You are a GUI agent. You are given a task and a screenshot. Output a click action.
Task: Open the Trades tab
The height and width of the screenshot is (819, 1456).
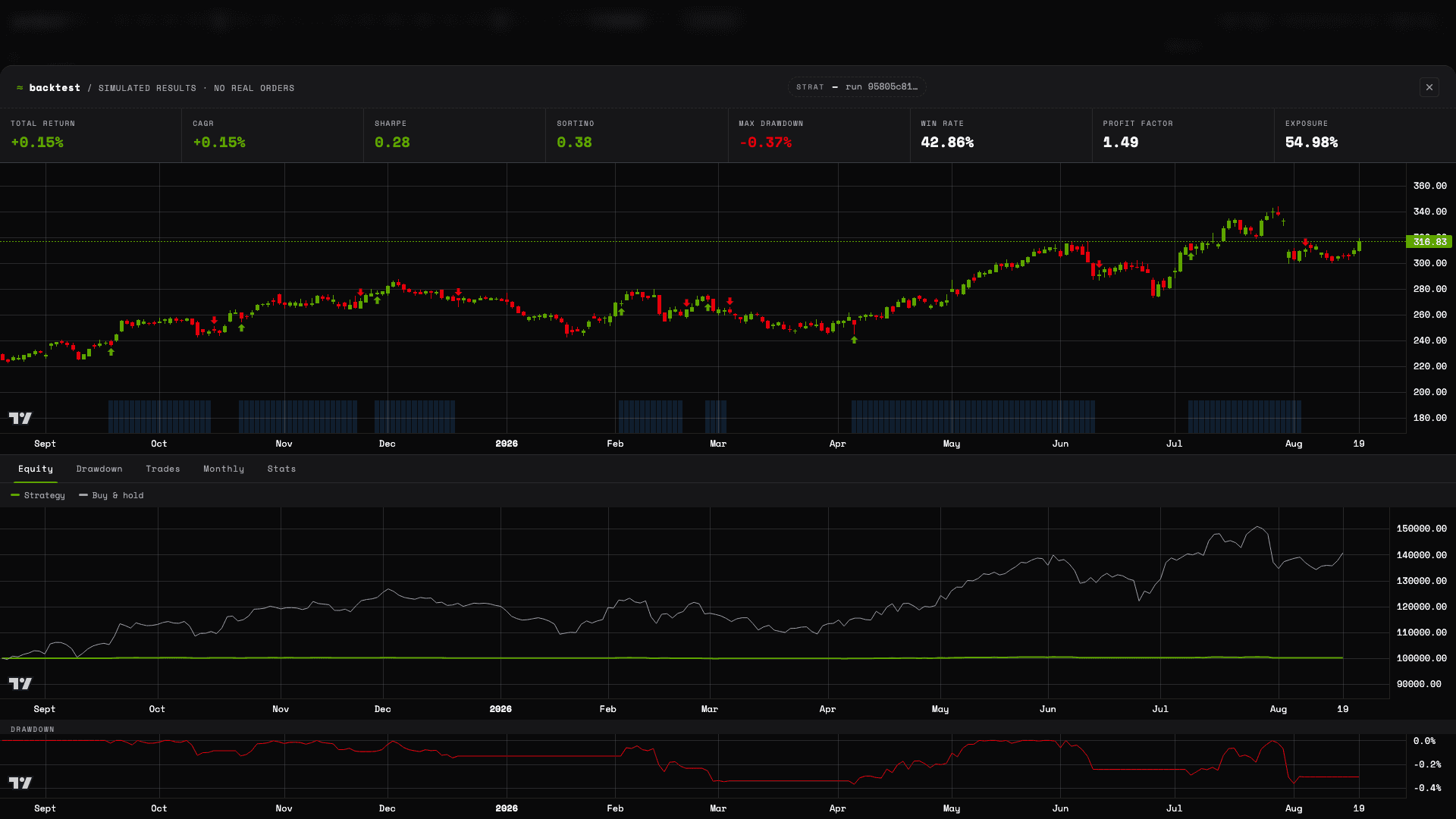[163, 469]
